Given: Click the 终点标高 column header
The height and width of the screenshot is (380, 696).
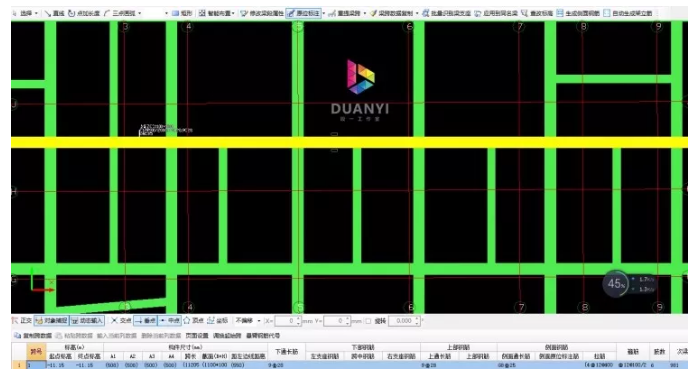Looking at the screenshot, I should click(89, 356).
